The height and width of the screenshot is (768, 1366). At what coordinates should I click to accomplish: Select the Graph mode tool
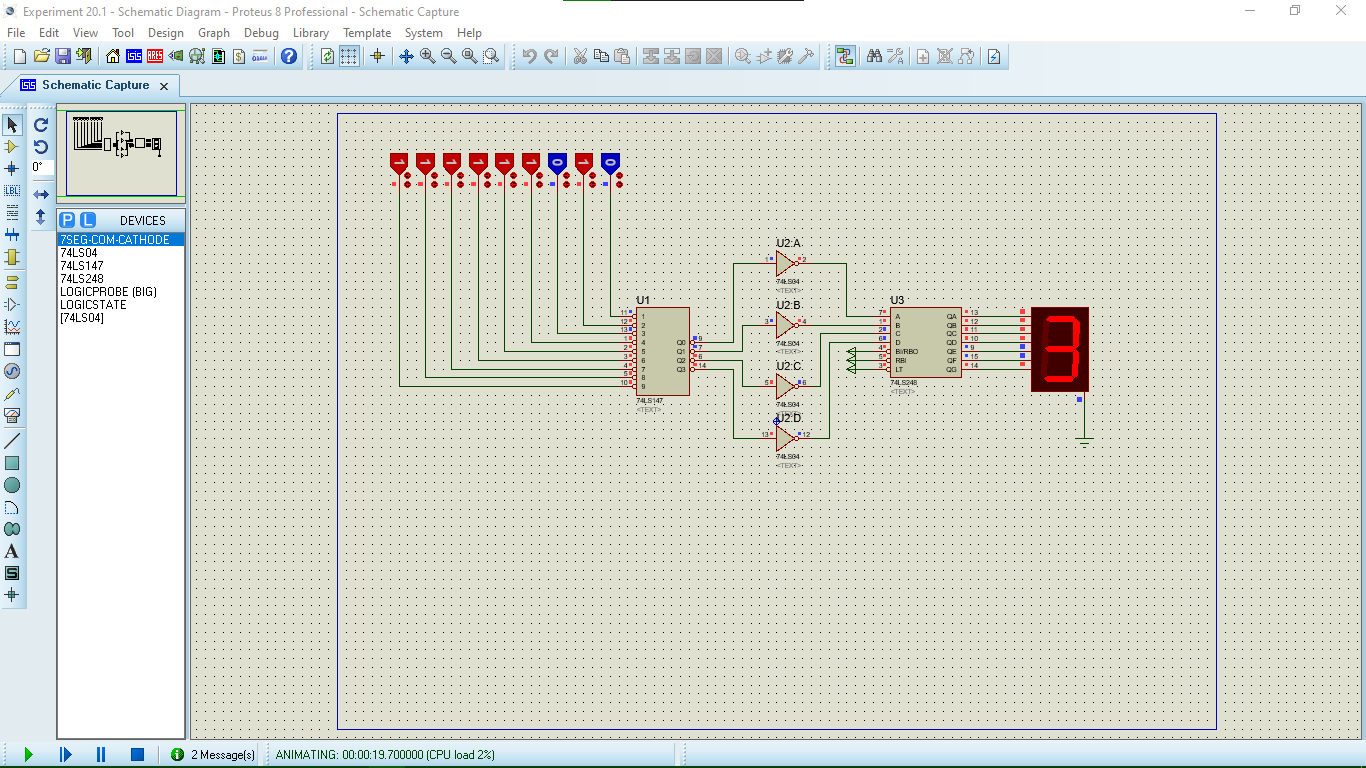click(x=11, y=327)
